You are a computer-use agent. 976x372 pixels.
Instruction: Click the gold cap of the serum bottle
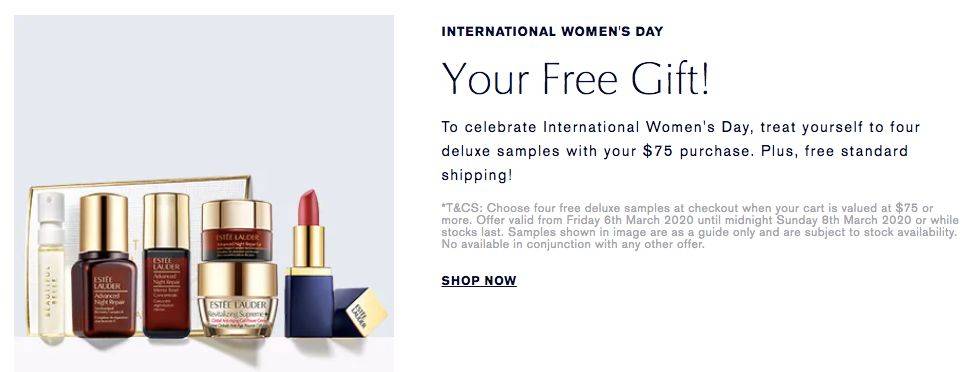pos(104,222)
